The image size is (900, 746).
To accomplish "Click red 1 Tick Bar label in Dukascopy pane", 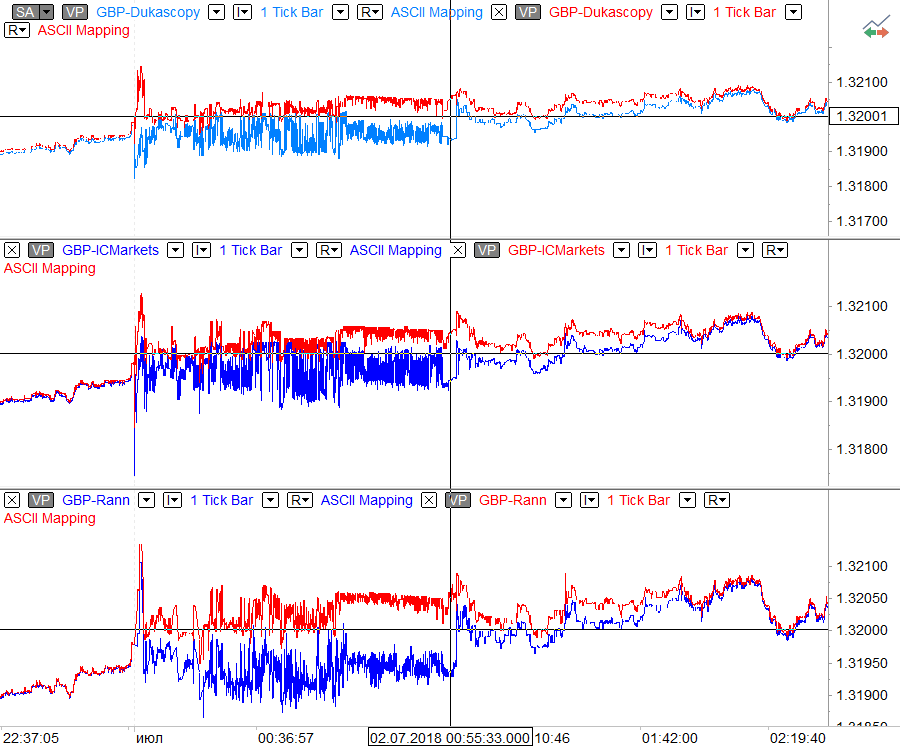I will pos(744,12).
